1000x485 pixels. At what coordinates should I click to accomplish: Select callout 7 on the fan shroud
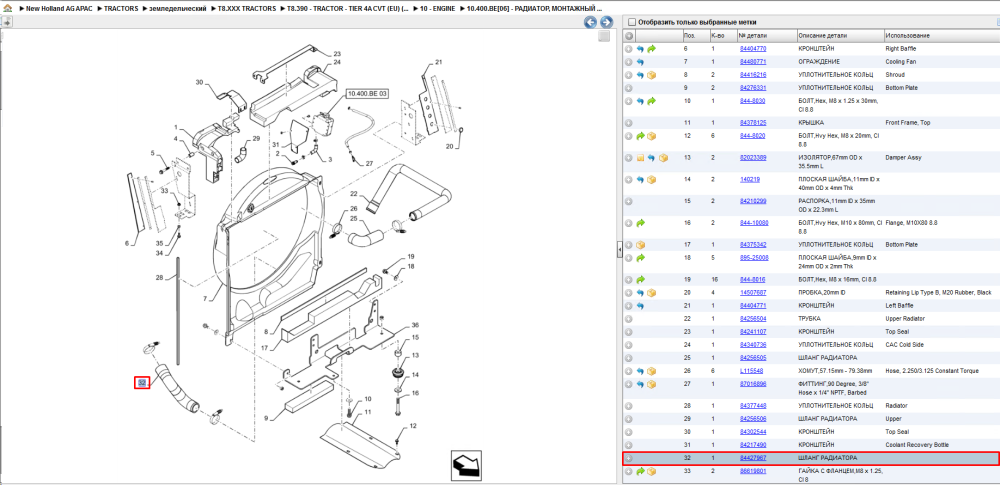tap(207, 299)
